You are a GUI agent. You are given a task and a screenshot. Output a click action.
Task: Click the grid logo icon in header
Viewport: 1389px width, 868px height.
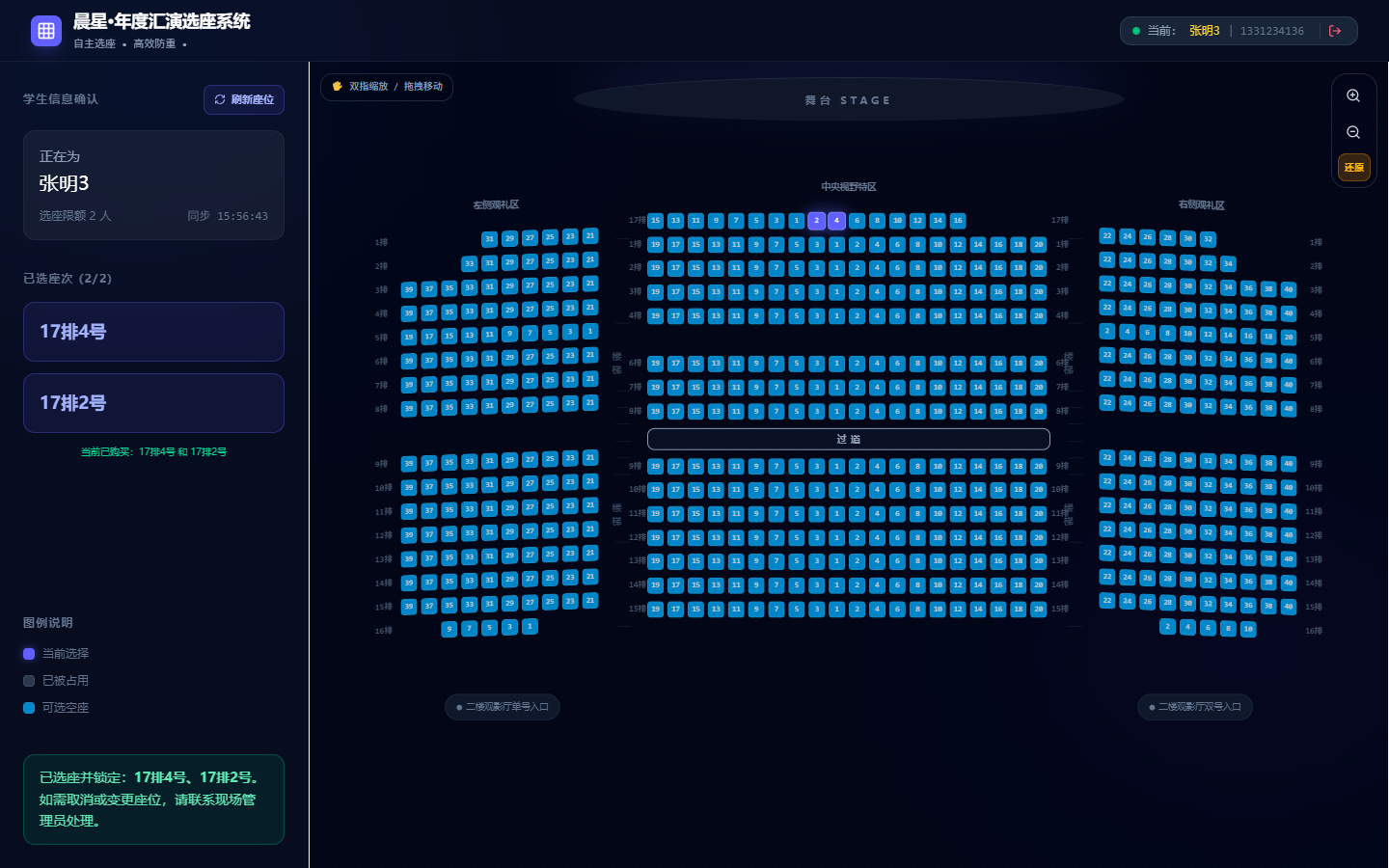pyautogui.click(x=46, y=31)
